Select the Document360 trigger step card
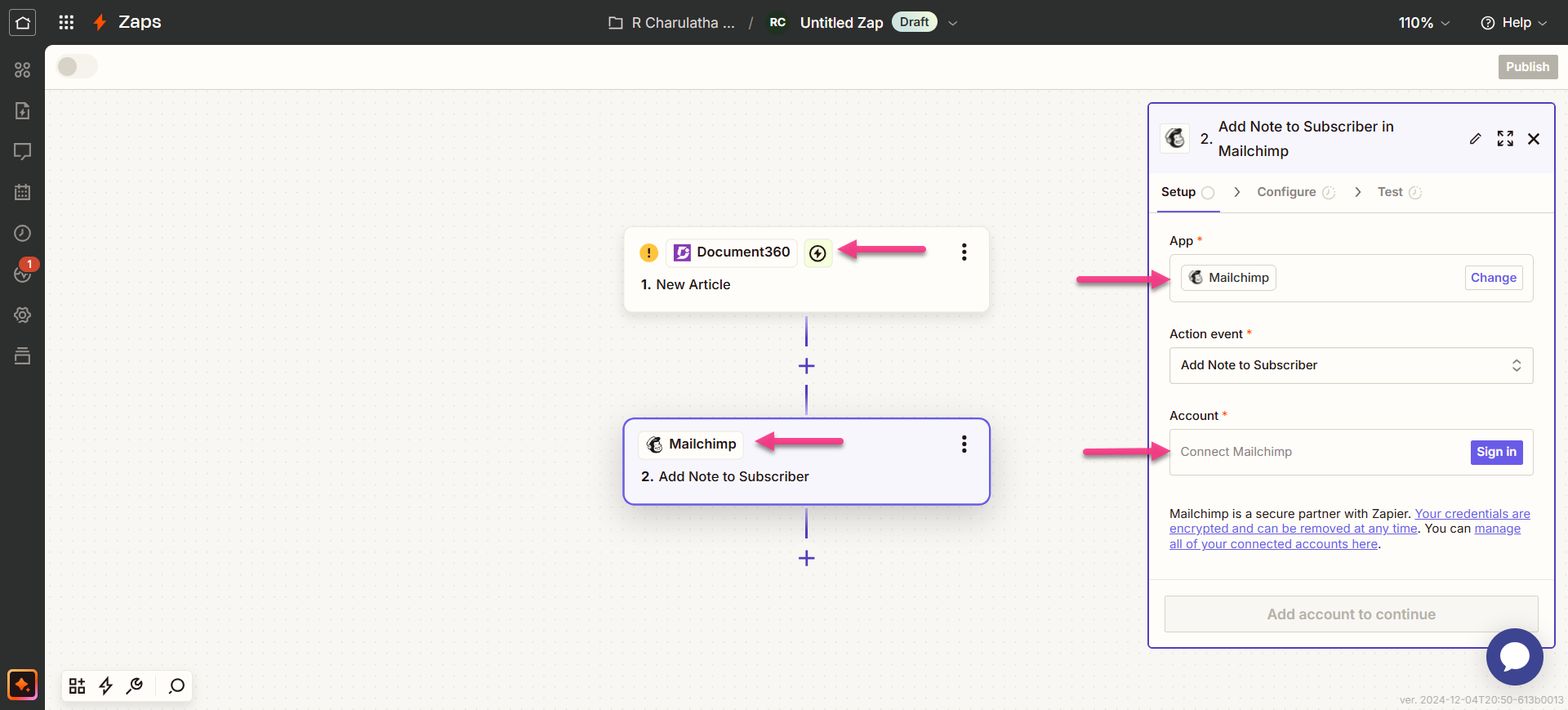This screenshot has height=710, width=1568. [x=806, y=269]
